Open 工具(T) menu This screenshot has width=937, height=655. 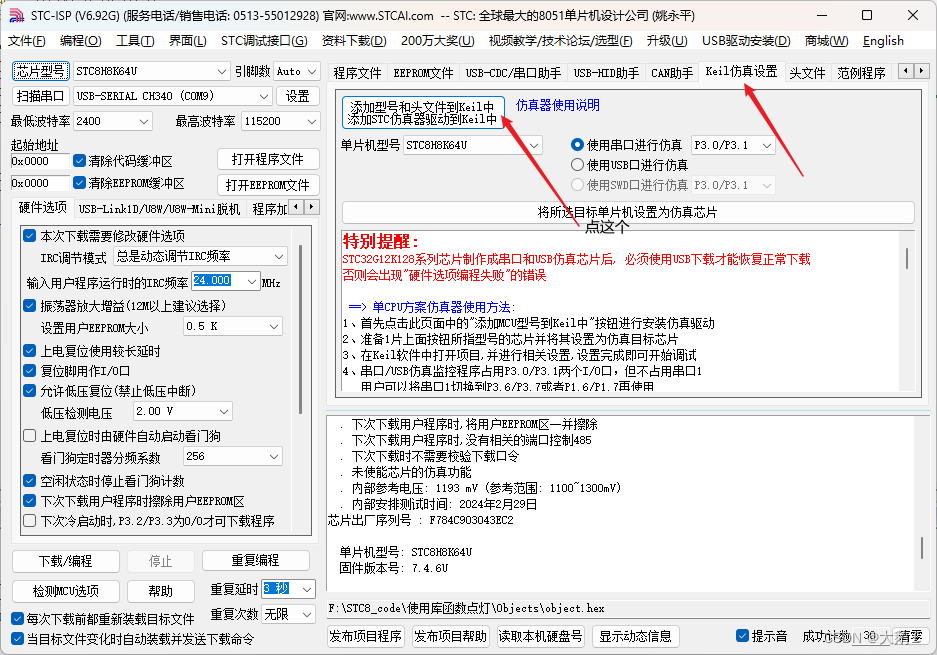click(135, 41)
